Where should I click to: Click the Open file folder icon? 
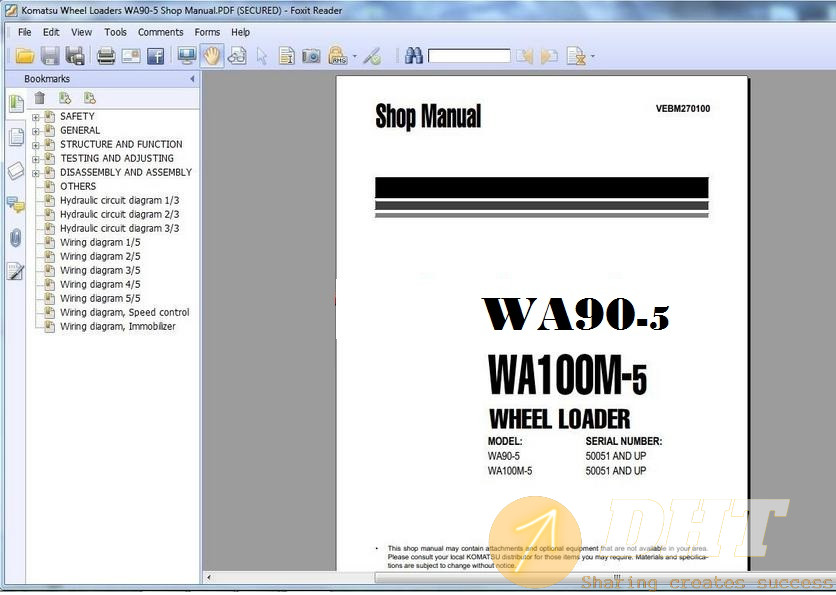[25, 55]
